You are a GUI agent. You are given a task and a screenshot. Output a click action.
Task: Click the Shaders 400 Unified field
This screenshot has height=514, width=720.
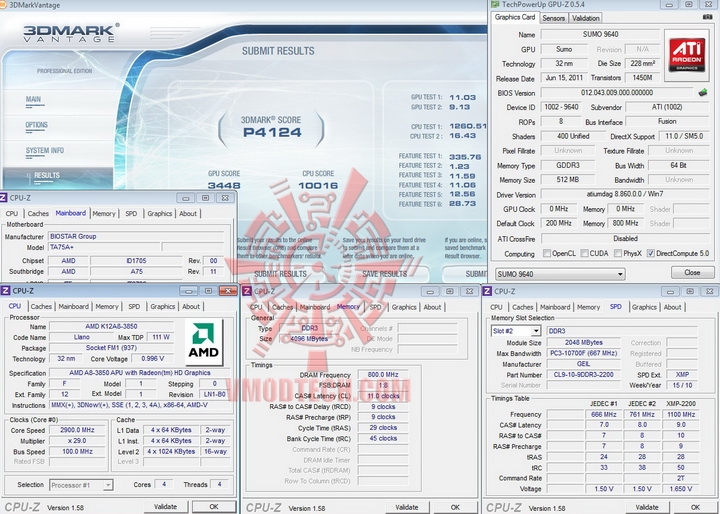tap(573, 136)
